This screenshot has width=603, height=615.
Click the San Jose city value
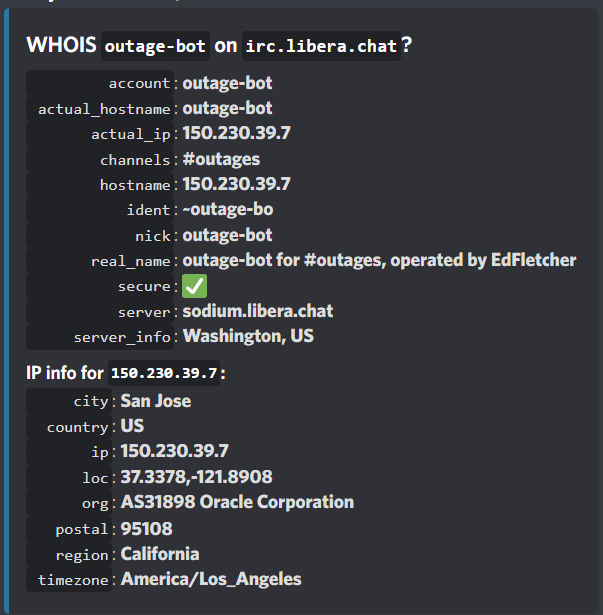(x=156, y=401)
